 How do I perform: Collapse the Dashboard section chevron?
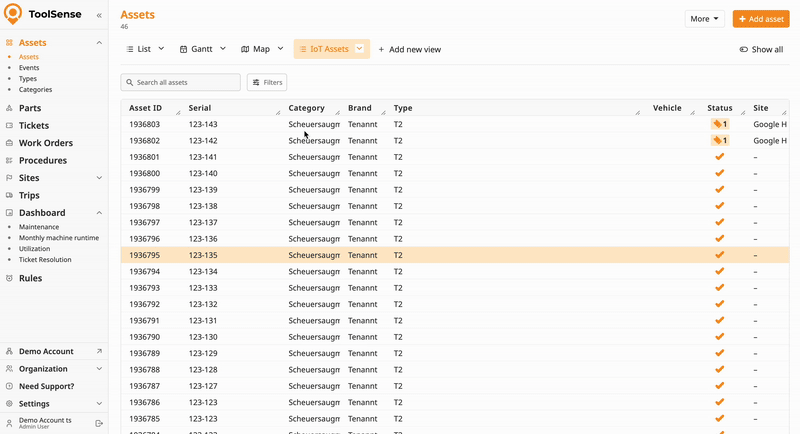pyautogui.click(x=99, y=213)
